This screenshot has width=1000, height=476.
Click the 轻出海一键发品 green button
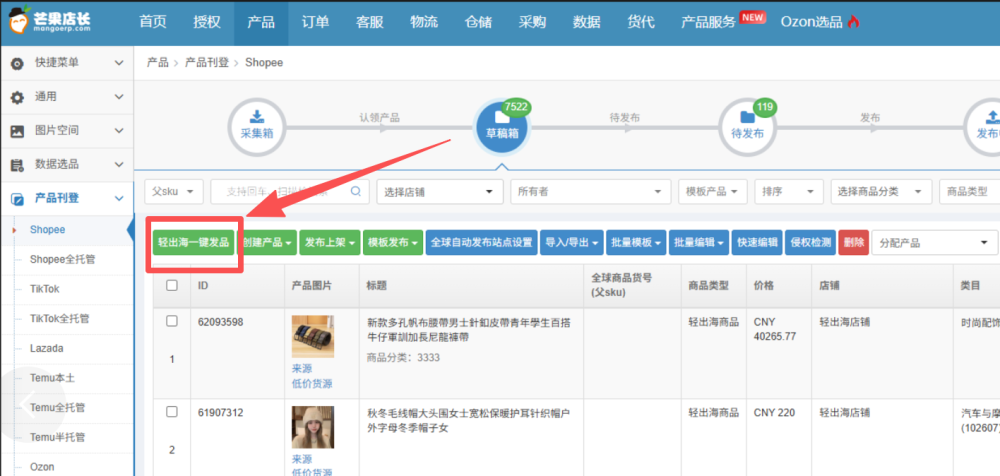(x=193, y=242)
